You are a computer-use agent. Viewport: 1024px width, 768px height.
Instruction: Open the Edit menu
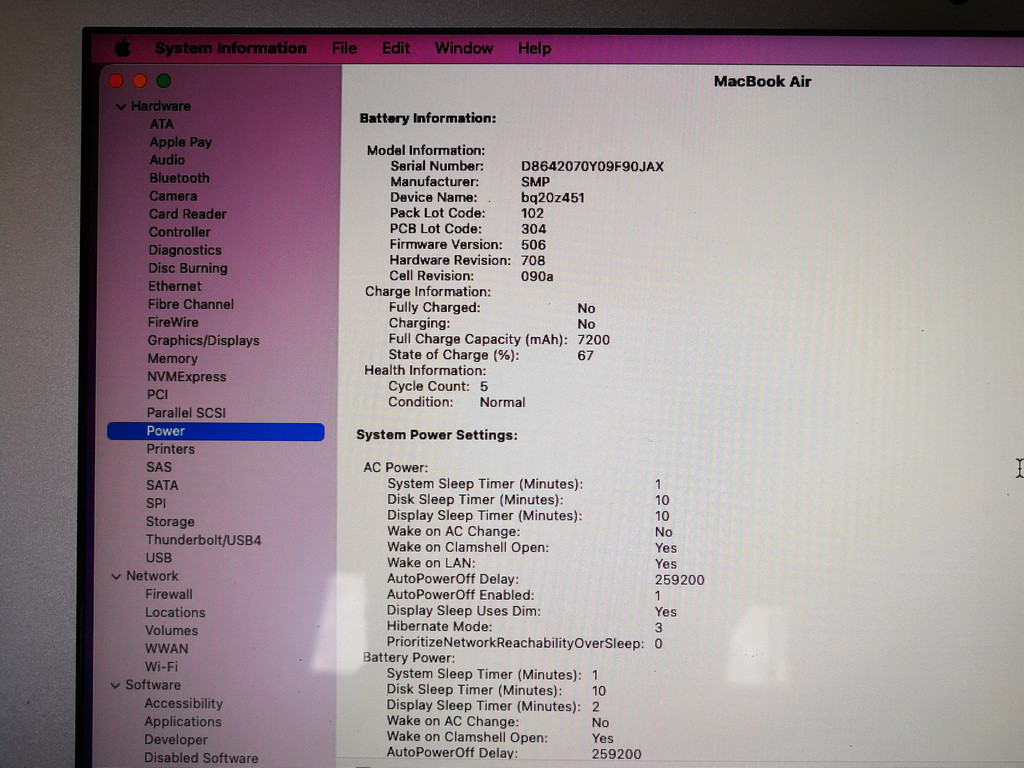(396, 48)
